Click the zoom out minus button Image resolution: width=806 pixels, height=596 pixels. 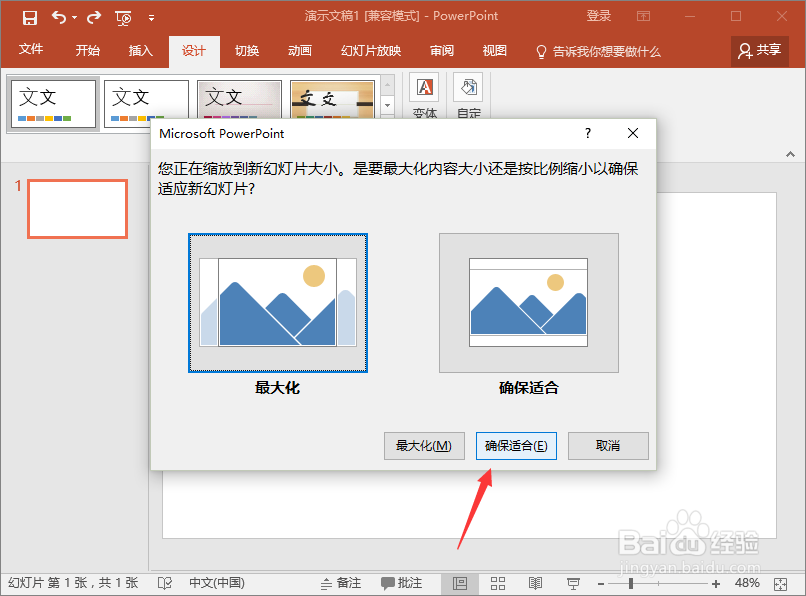601,584
